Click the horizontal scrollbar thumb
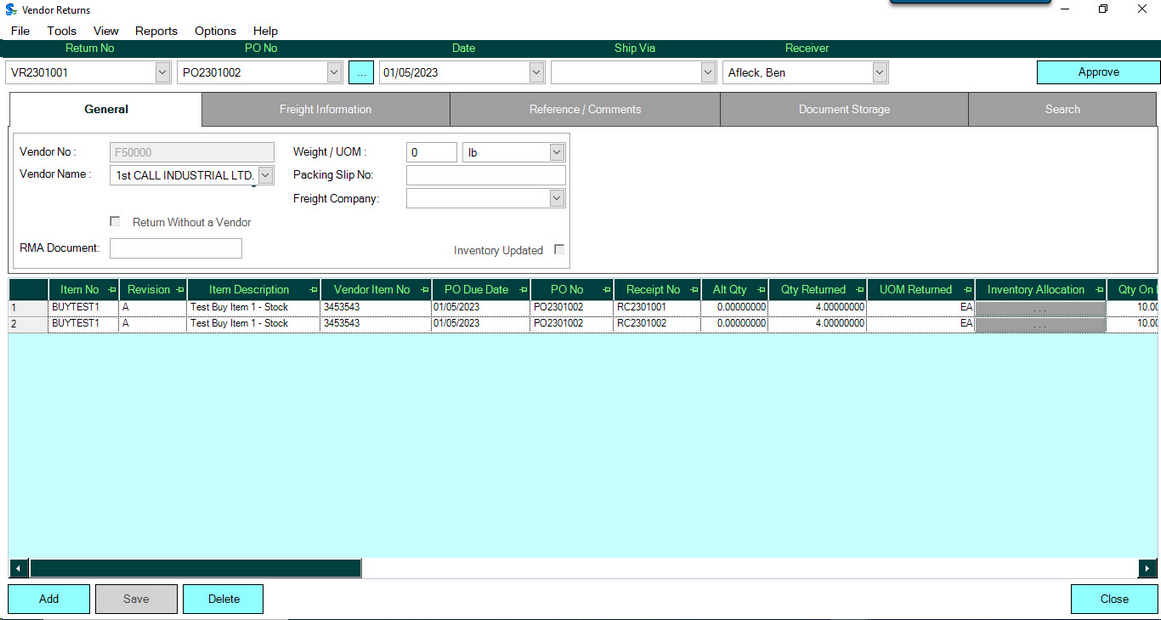The image size is (1161, 620). pos(195,568)
